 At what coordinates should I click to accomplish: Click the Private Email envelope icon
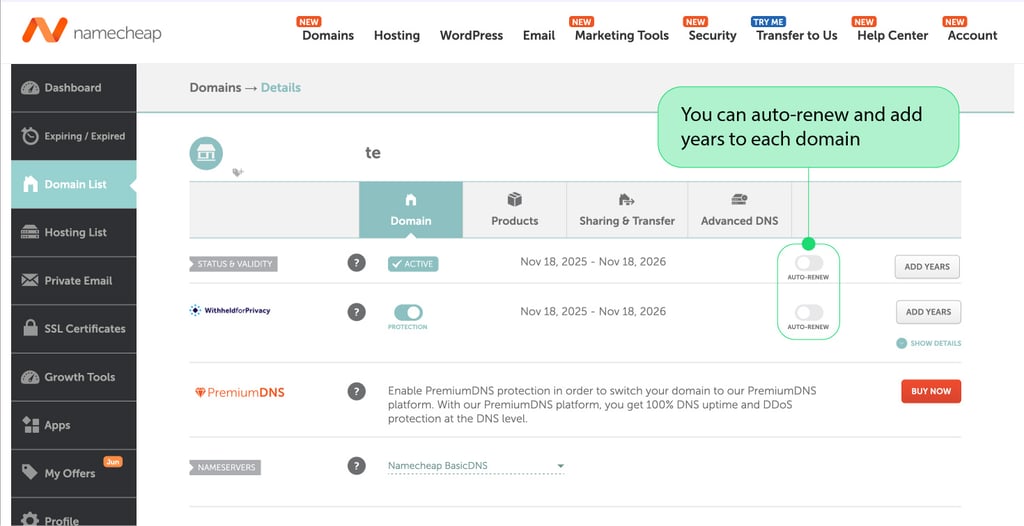(x=30, y=280)
